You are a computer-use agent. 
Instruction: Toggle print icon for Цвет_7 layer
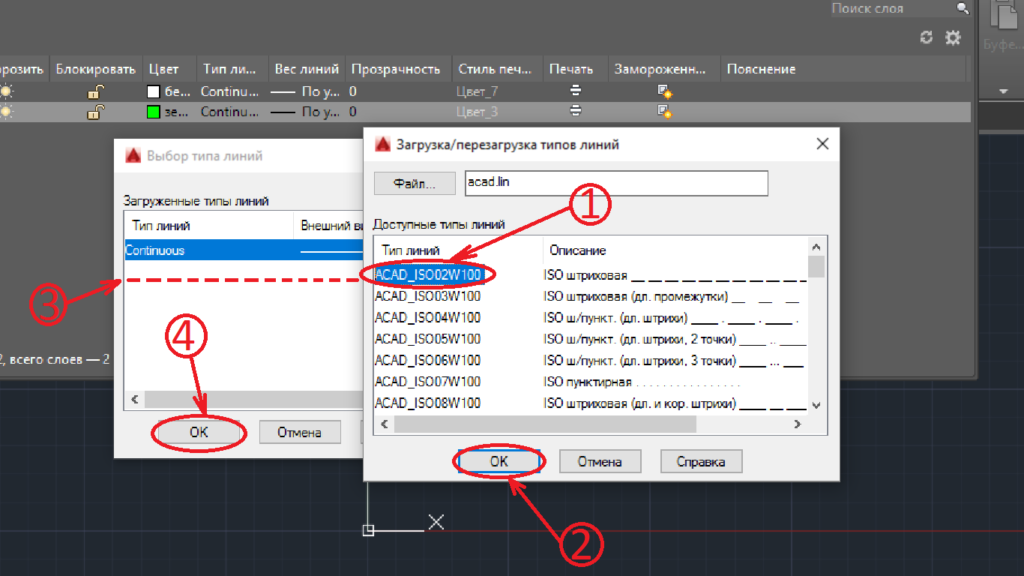coord(576,91)
